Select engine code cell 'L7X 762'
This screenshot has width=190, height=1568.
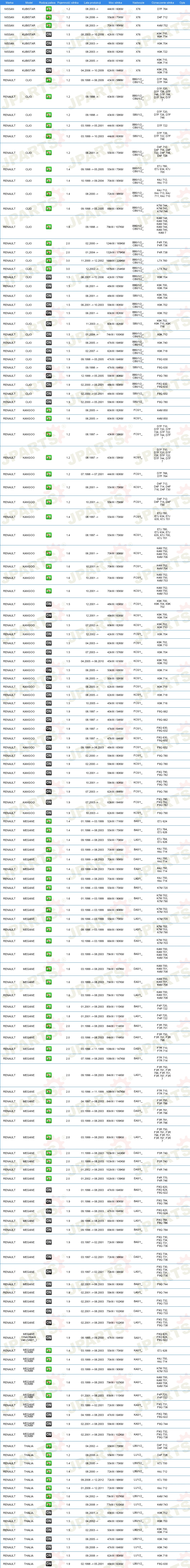coord(162,269)
